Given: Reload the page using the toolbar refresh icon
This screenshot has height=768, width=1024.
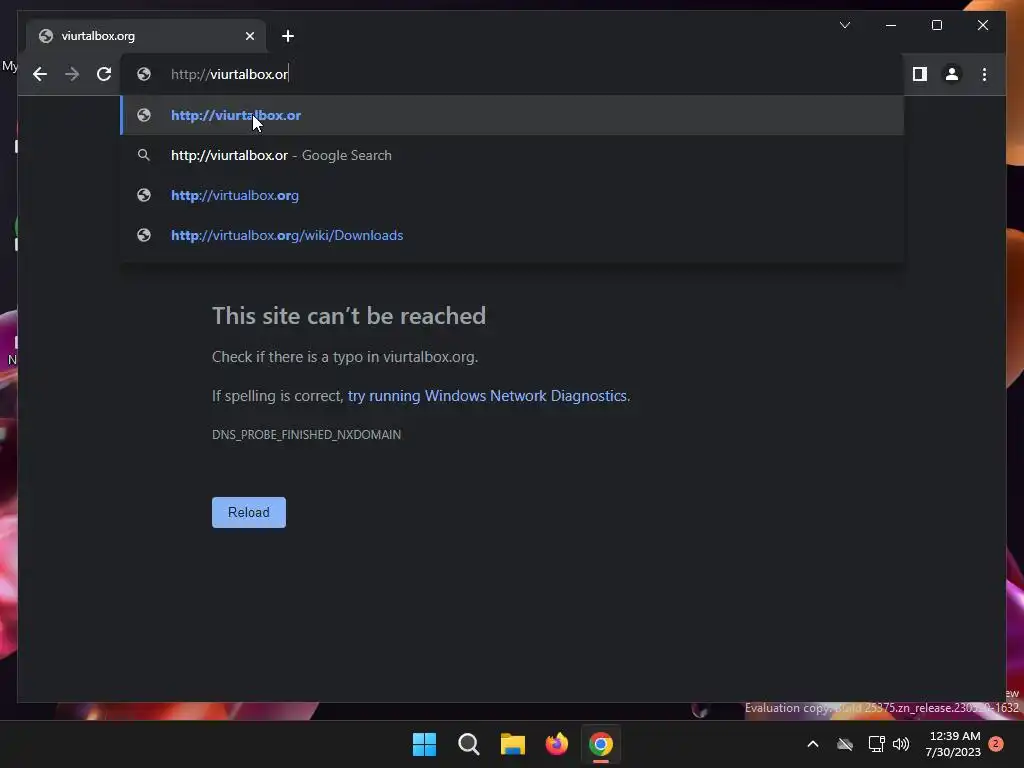Looking at the screenshot, I should pyautogui.click(x=104, y=74).
